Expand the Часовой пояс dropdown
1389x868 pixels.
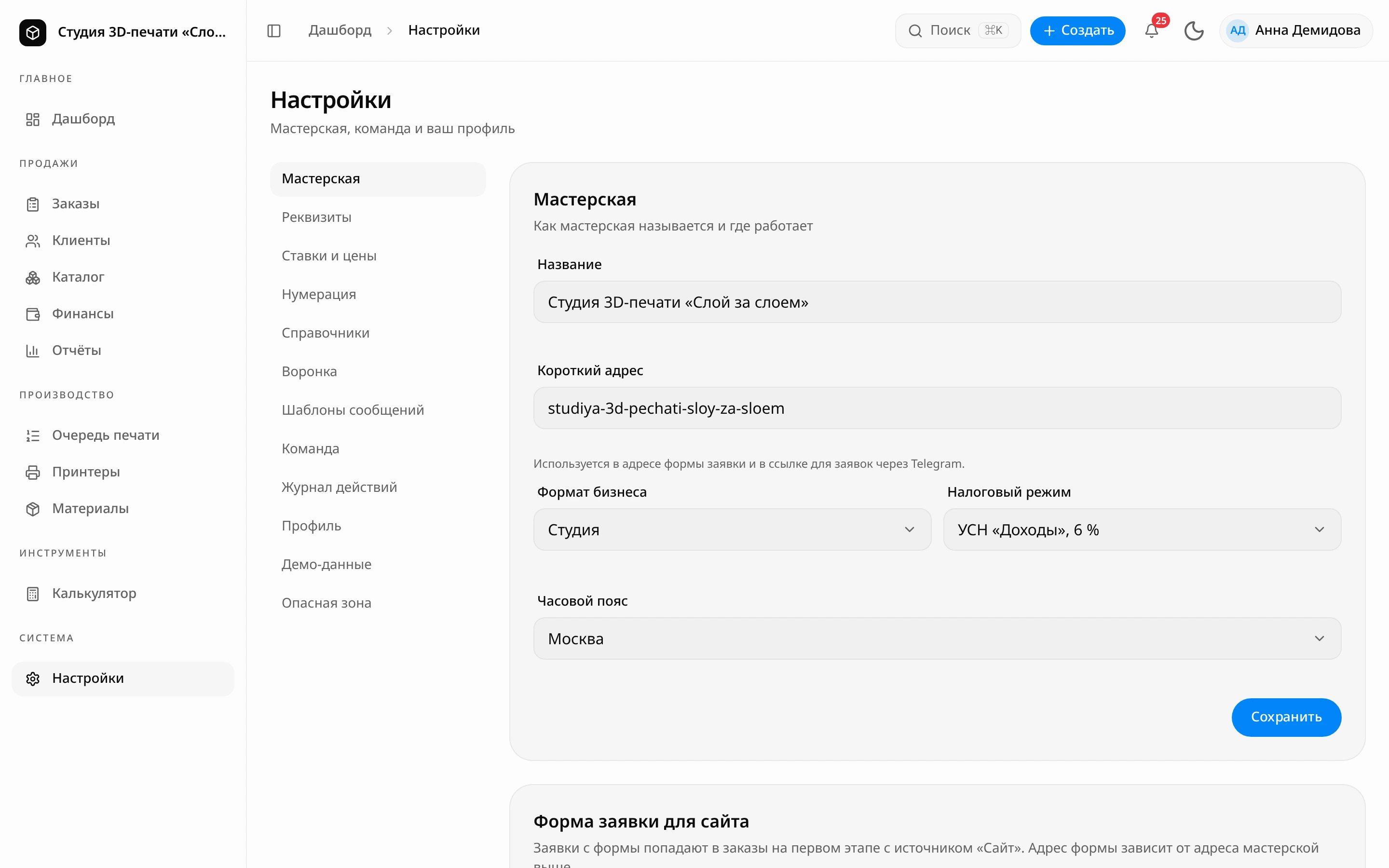[937, 638]
